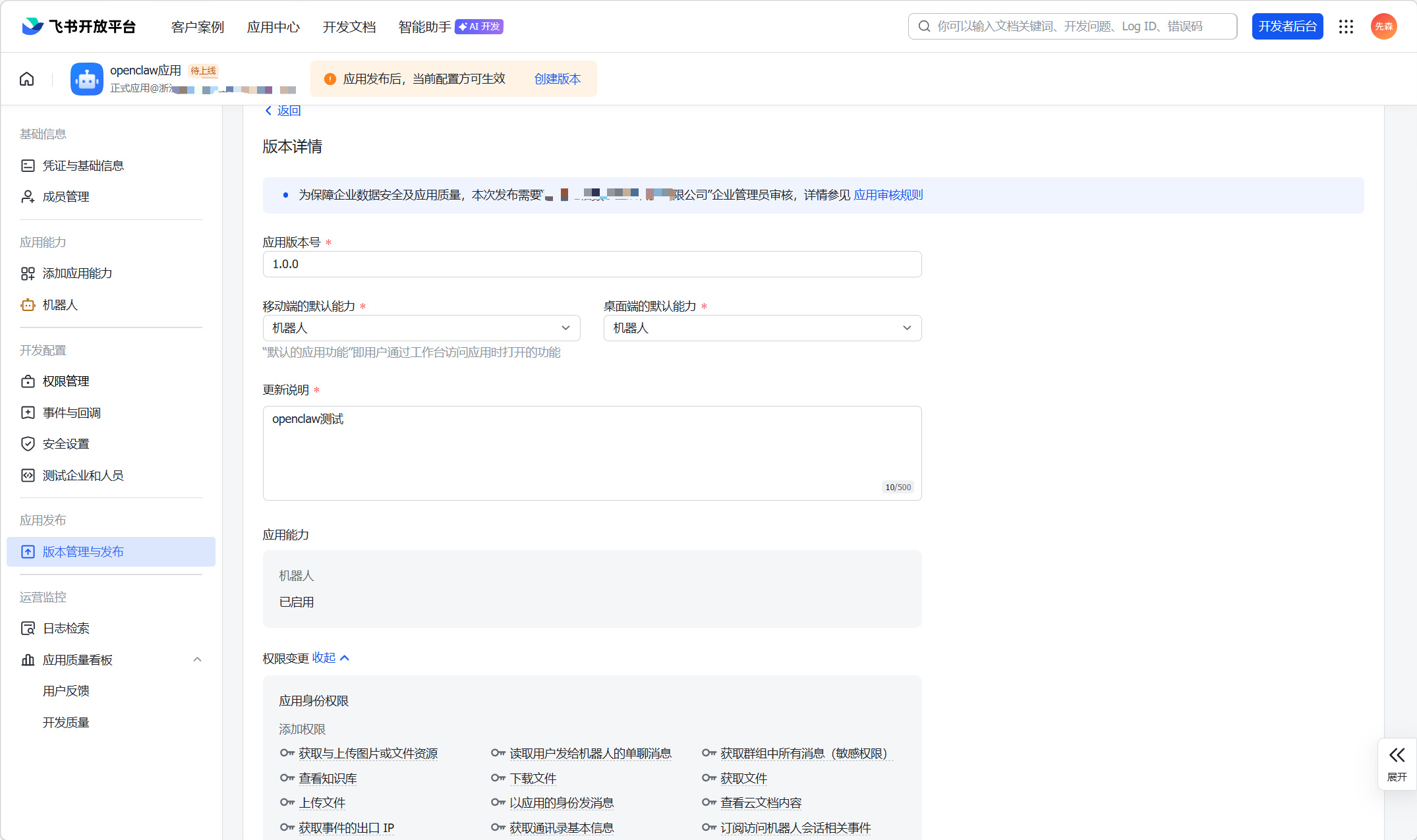Click the Feishu Open Platform logo
The image size is (1417, 840).
tap(78, 26)
